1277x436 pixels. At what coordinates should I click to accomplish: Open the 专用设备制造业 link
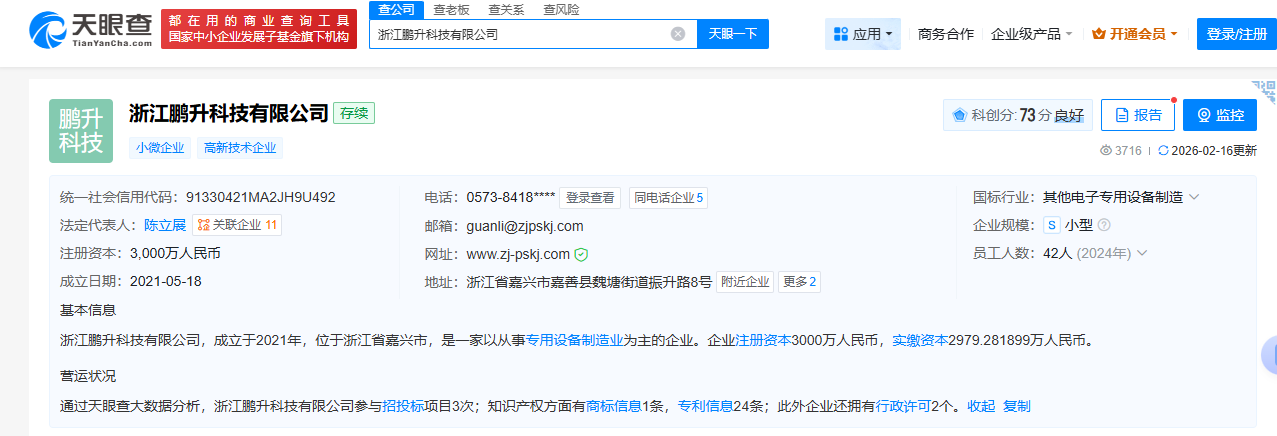coord(575,340)
